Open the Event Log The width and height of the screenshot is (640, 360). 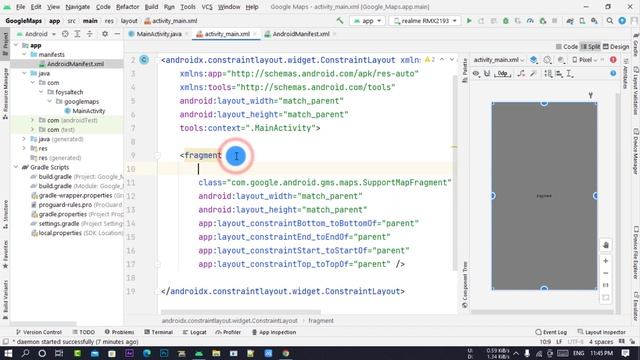point(551,332)
